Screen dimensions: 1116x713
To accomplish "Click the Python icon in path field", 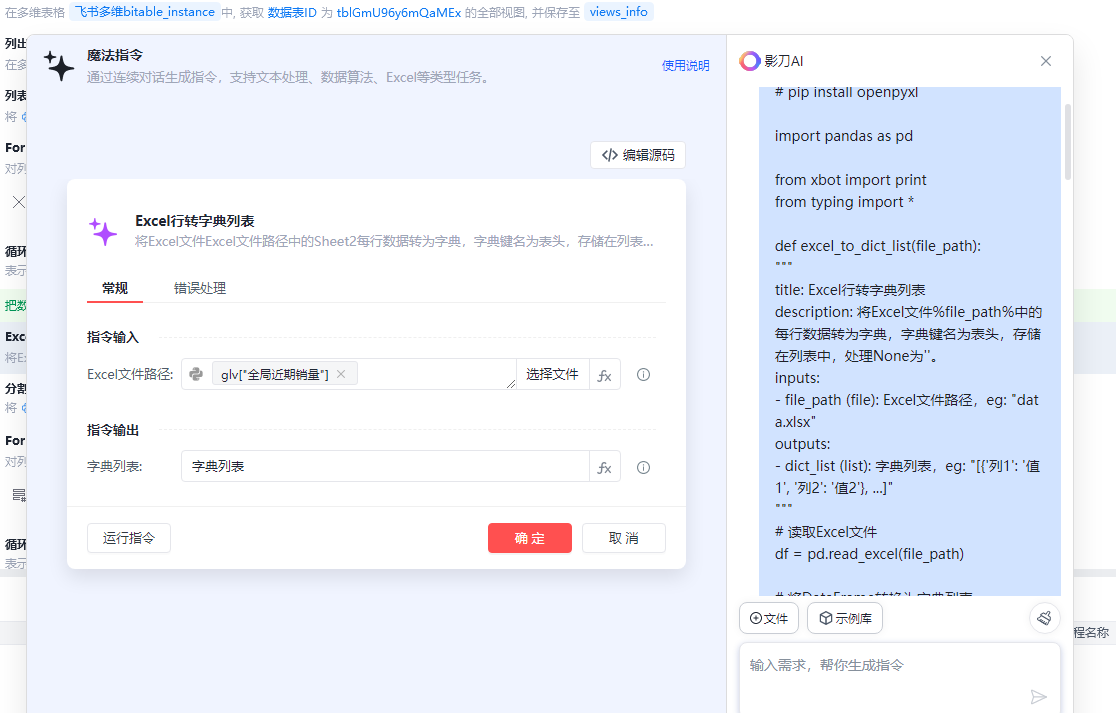I will point(196,374).
